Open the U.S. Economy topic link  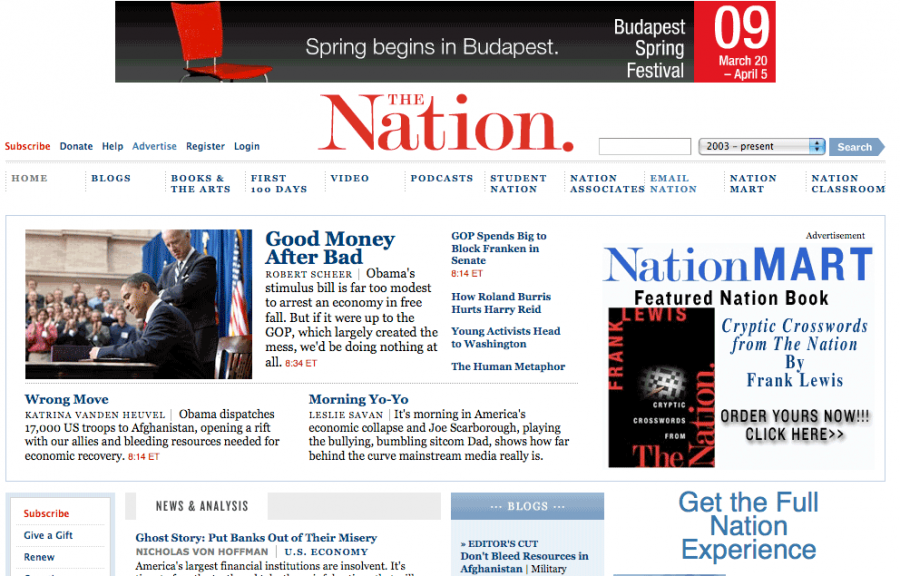click(x=326, y=552)
